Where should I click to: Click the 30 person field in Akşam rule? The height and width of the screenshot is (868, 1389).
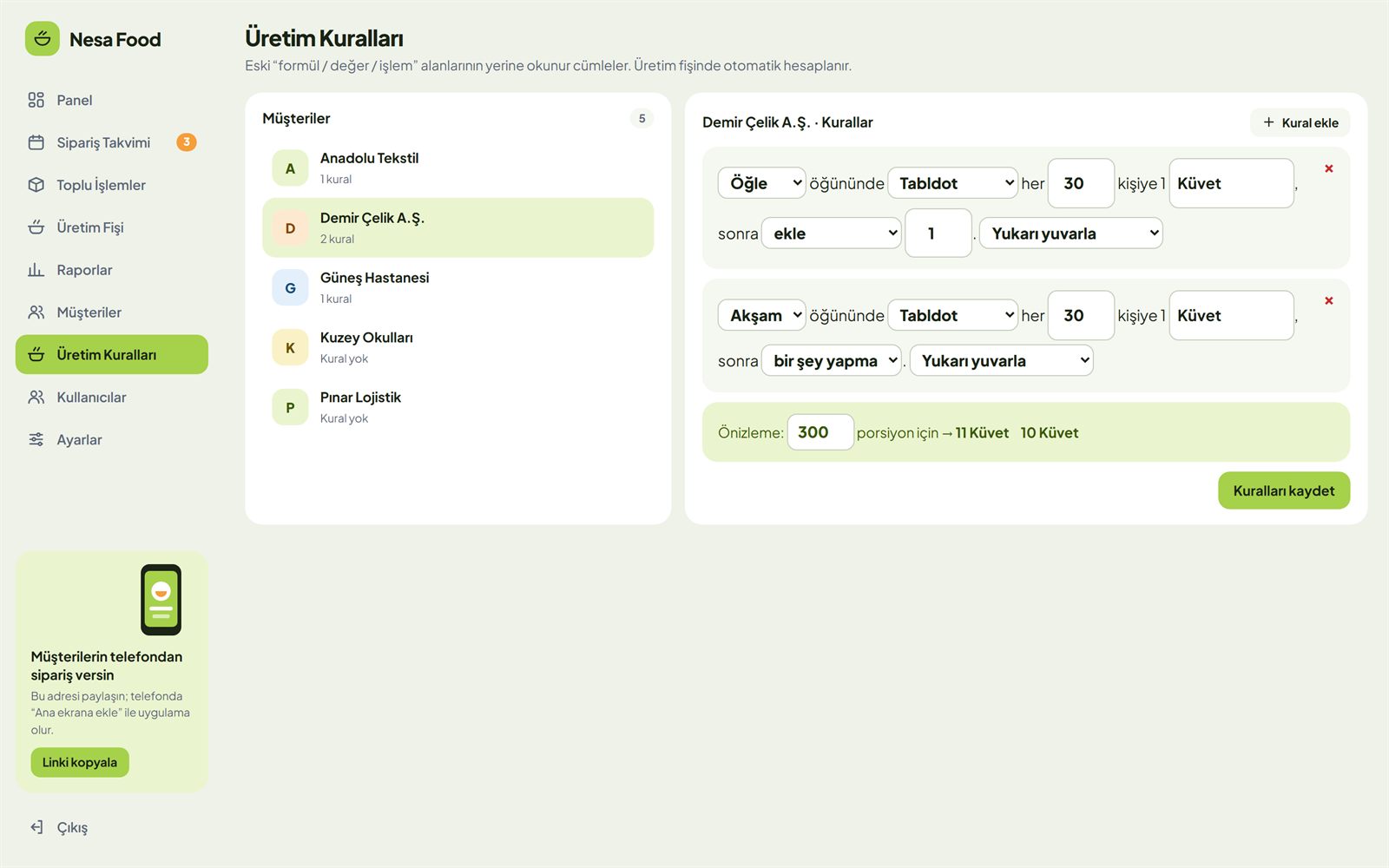click(1081, 315)
